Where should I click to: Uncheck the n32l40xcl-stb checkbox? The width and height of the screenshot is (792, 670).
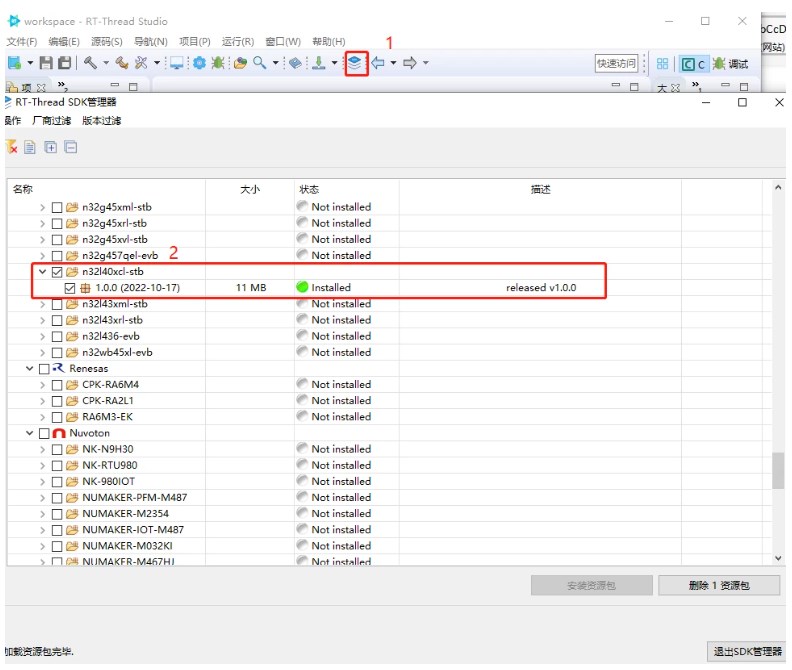point(57,272)
